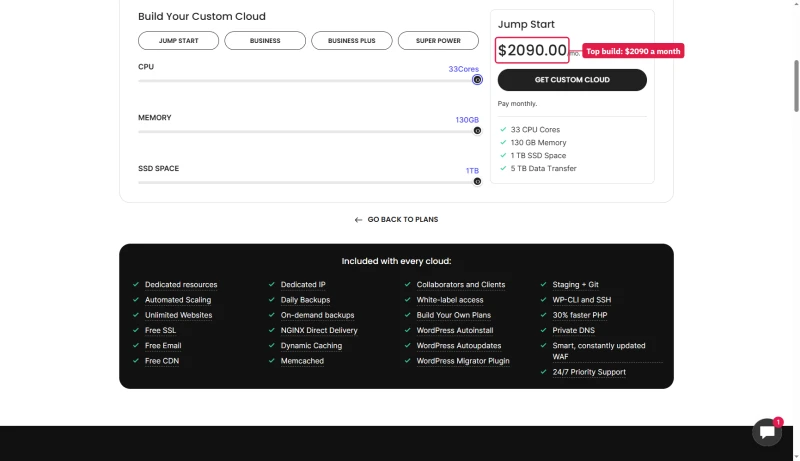The image size is (800, 461).
Task: Click the SSD Space slider handle
Action: [x=477, y=182]
